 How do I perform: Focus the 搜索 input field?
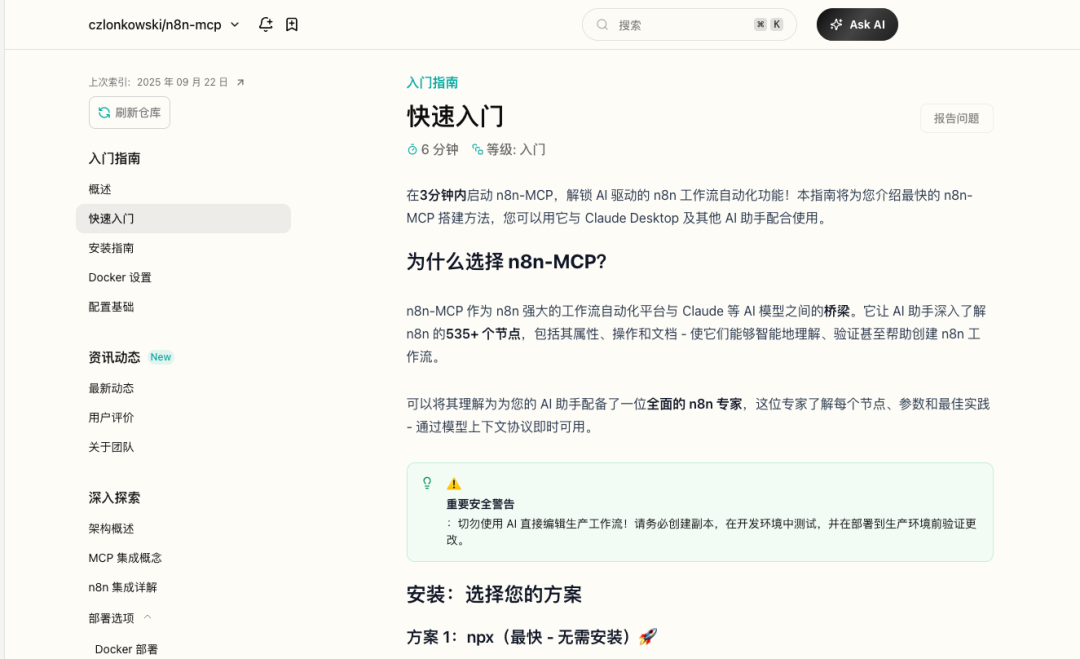[680, 25]
